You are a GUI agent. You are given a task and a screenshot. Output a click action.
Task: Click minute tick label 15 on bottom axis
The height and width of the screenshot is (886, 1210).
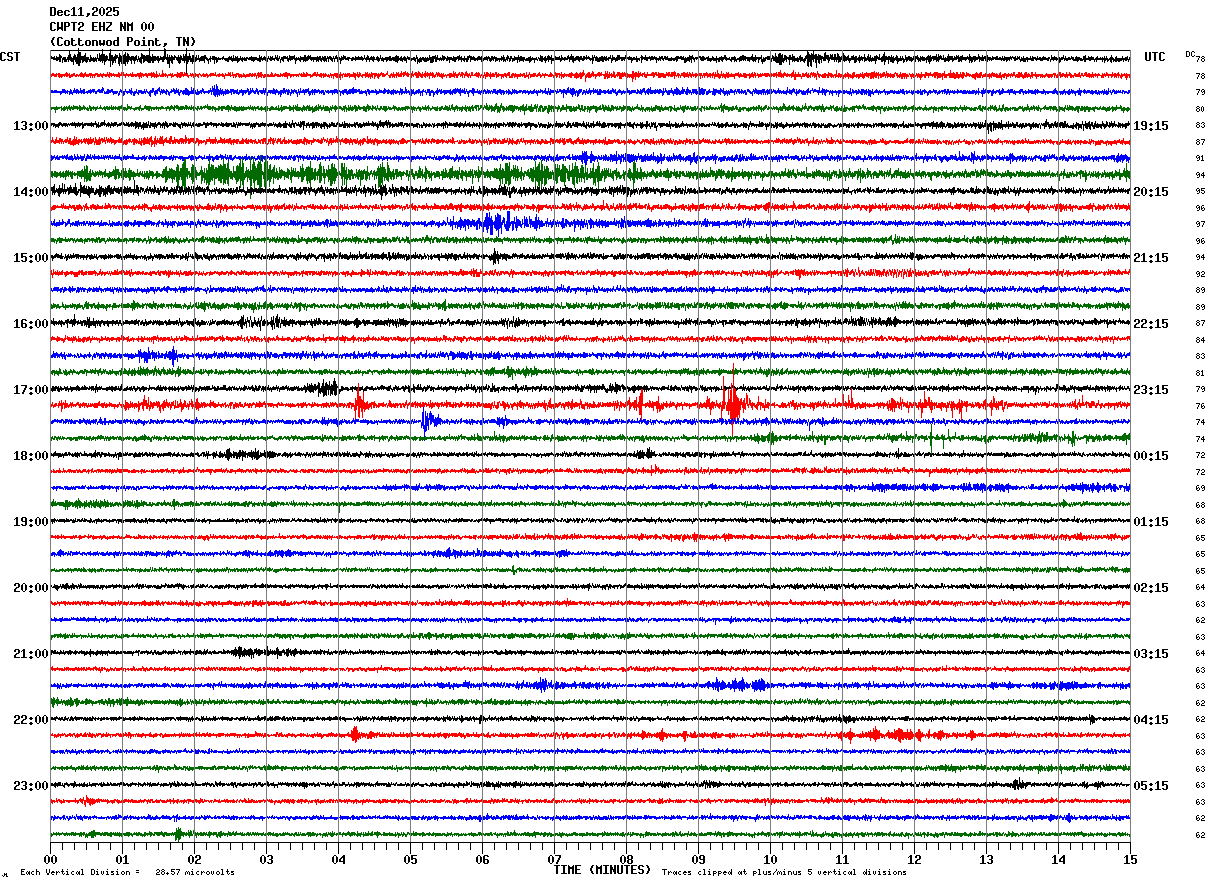[x=1130, y=859]
